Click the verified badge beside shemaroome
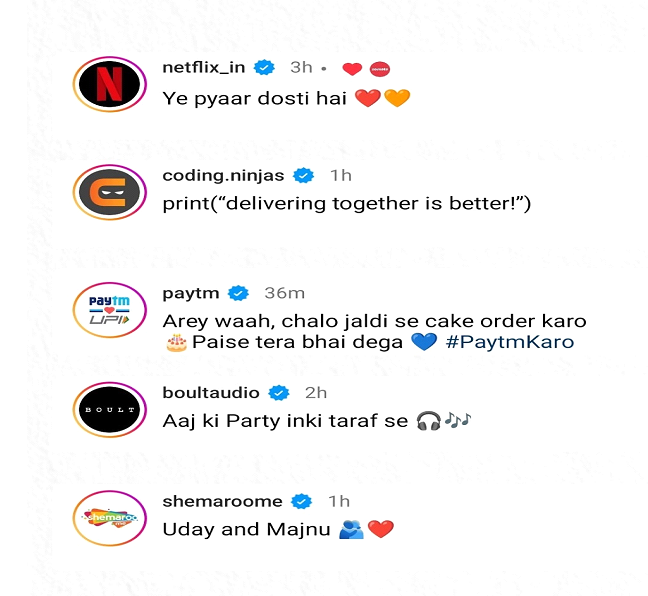This screenshot has height=596, width=648. pyautogui.click(x=301, y=501)
